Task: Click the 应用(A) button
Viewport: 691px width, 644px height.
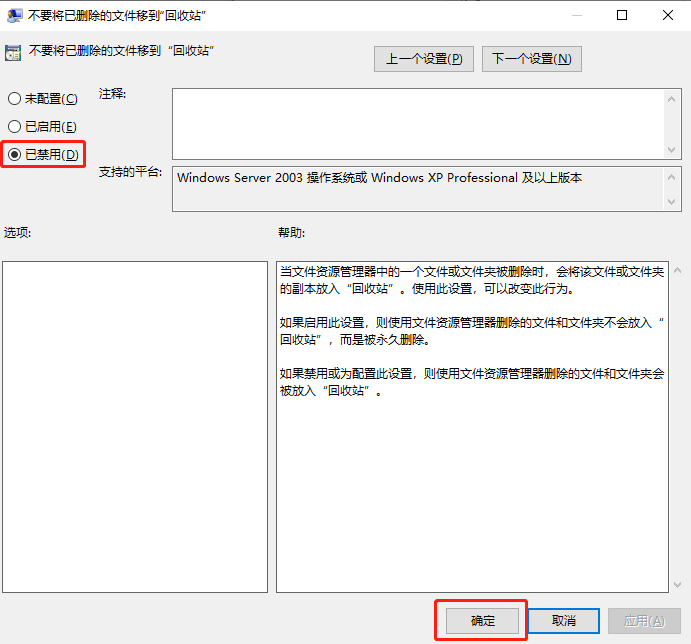Action: pyautogui.click(x=644, y=621)
